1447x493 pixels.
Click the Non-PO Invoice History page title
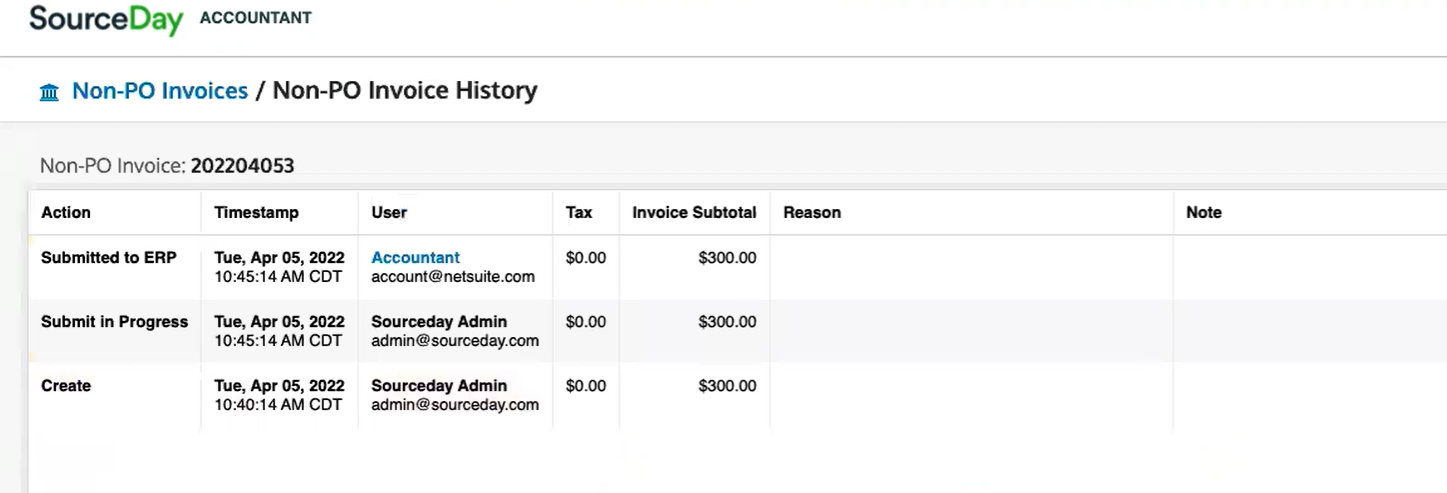click(x=405, y=91)
